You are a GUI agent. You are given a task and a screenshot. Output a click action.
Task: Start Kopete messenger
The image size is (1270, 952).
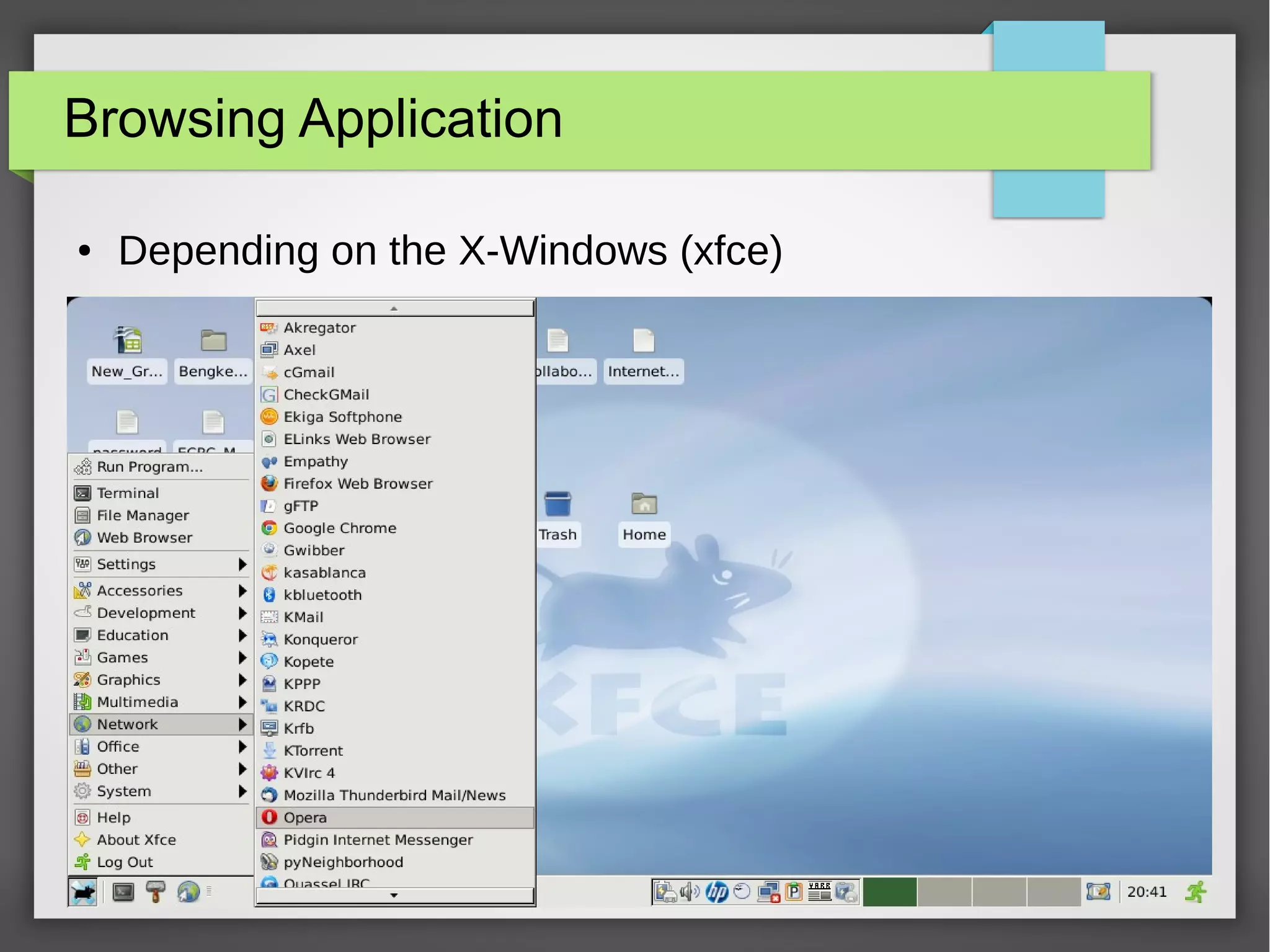tap(395, 662)
